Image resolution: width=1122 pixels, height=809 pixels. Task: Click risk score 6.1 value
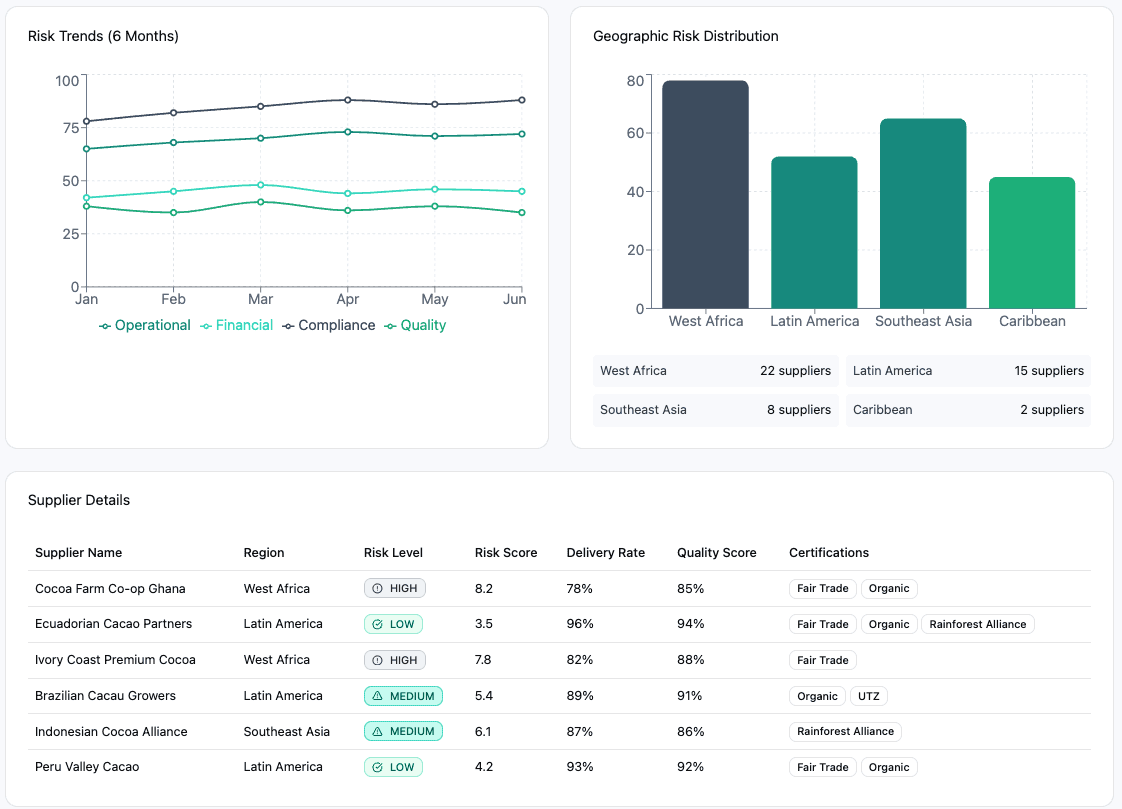click(x=483, y=732)
